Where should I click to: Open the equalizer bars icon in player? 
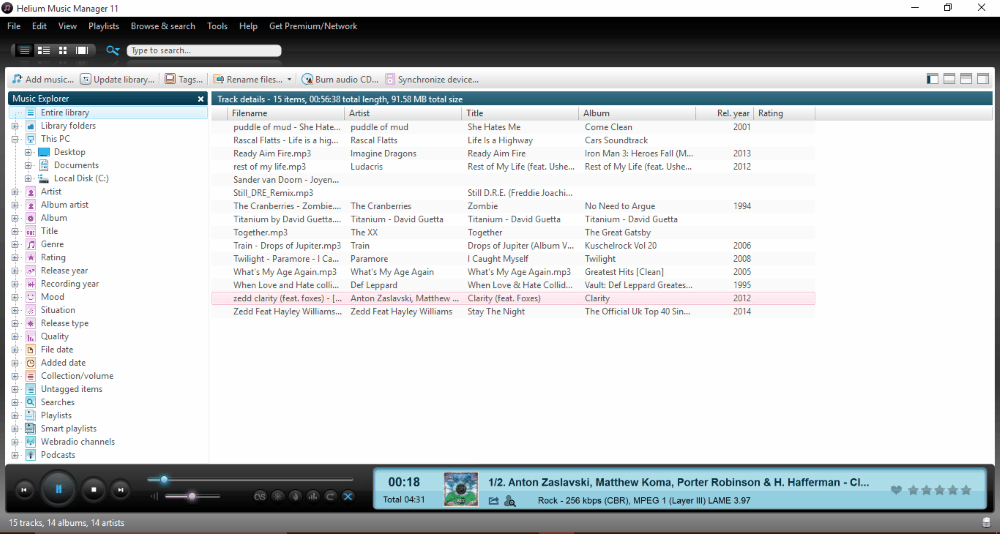[x=312, y=496]
